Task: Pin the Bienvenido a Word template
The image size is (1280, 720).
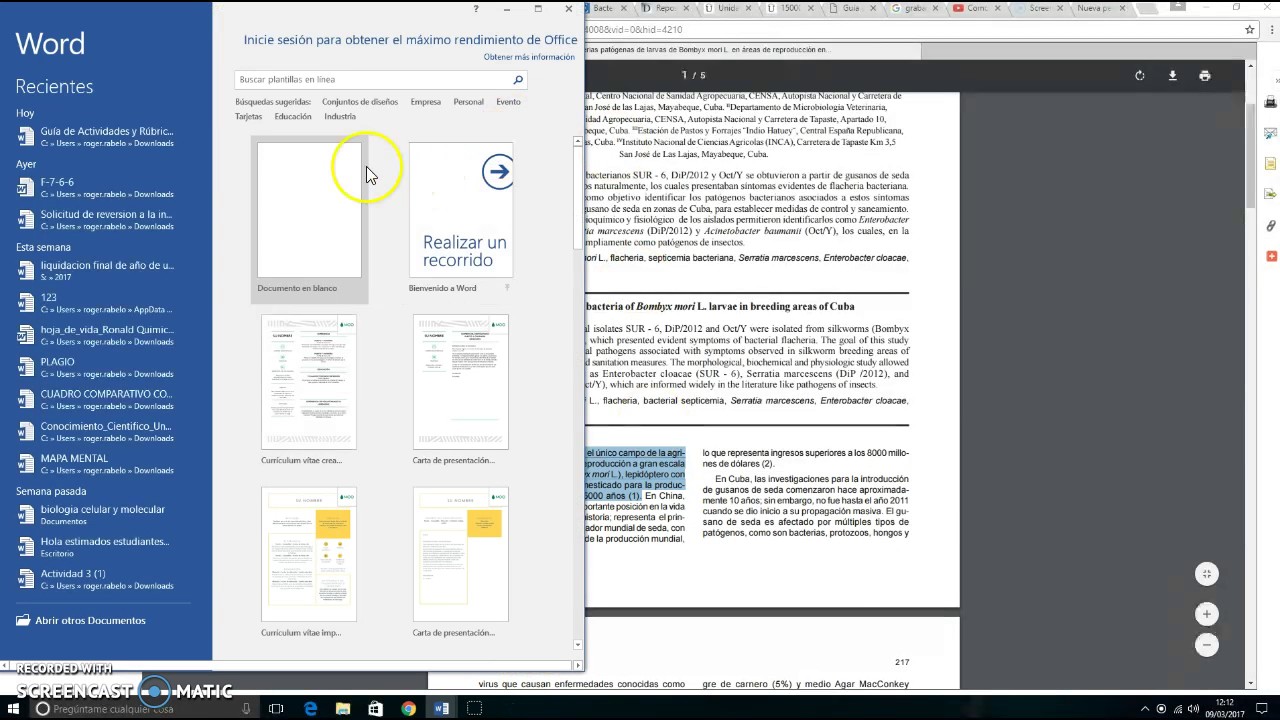Action: [508, 288]
